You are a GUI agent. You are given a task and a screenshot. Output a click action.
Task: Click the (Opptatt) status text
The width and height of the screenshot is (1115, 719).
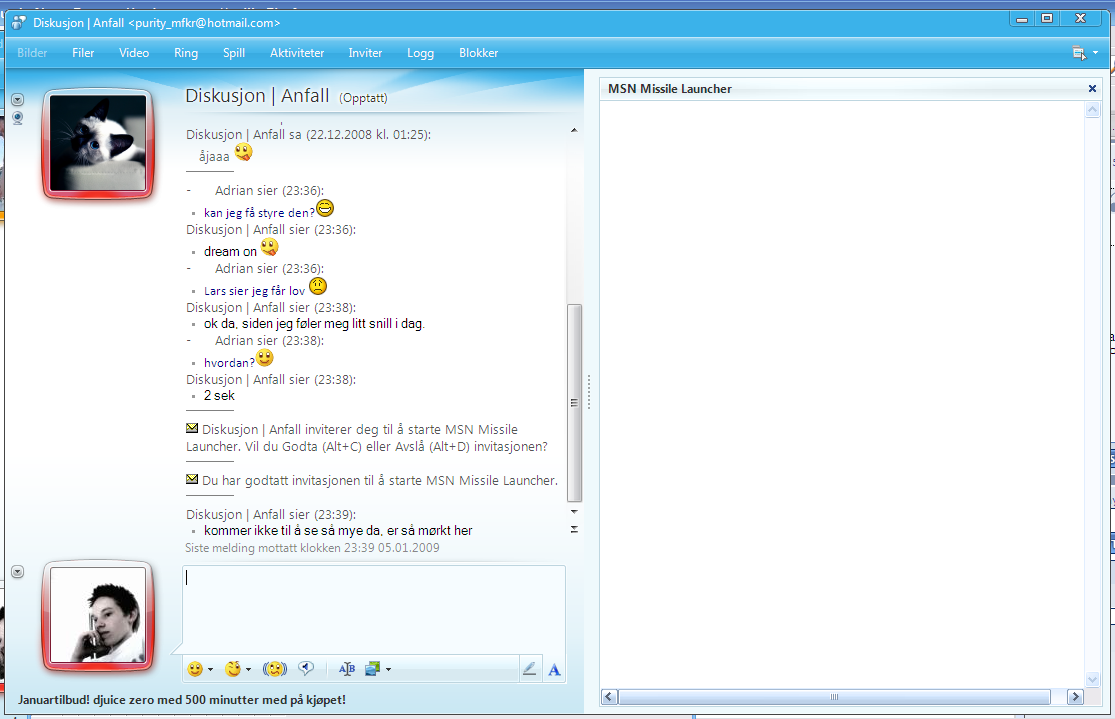(x=363, y=98)
